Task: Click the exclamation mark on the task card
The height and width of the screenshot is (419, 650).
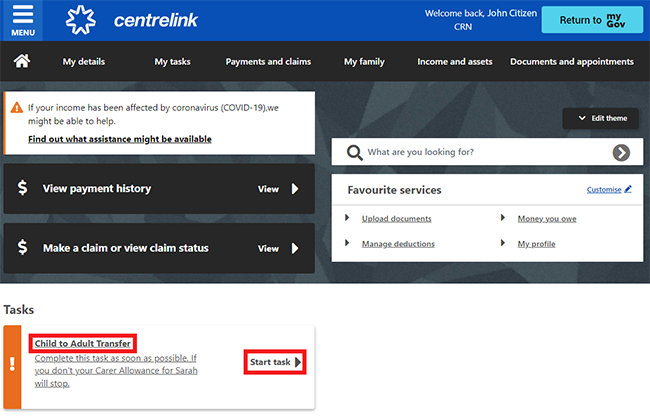Action: coord(12,363)
